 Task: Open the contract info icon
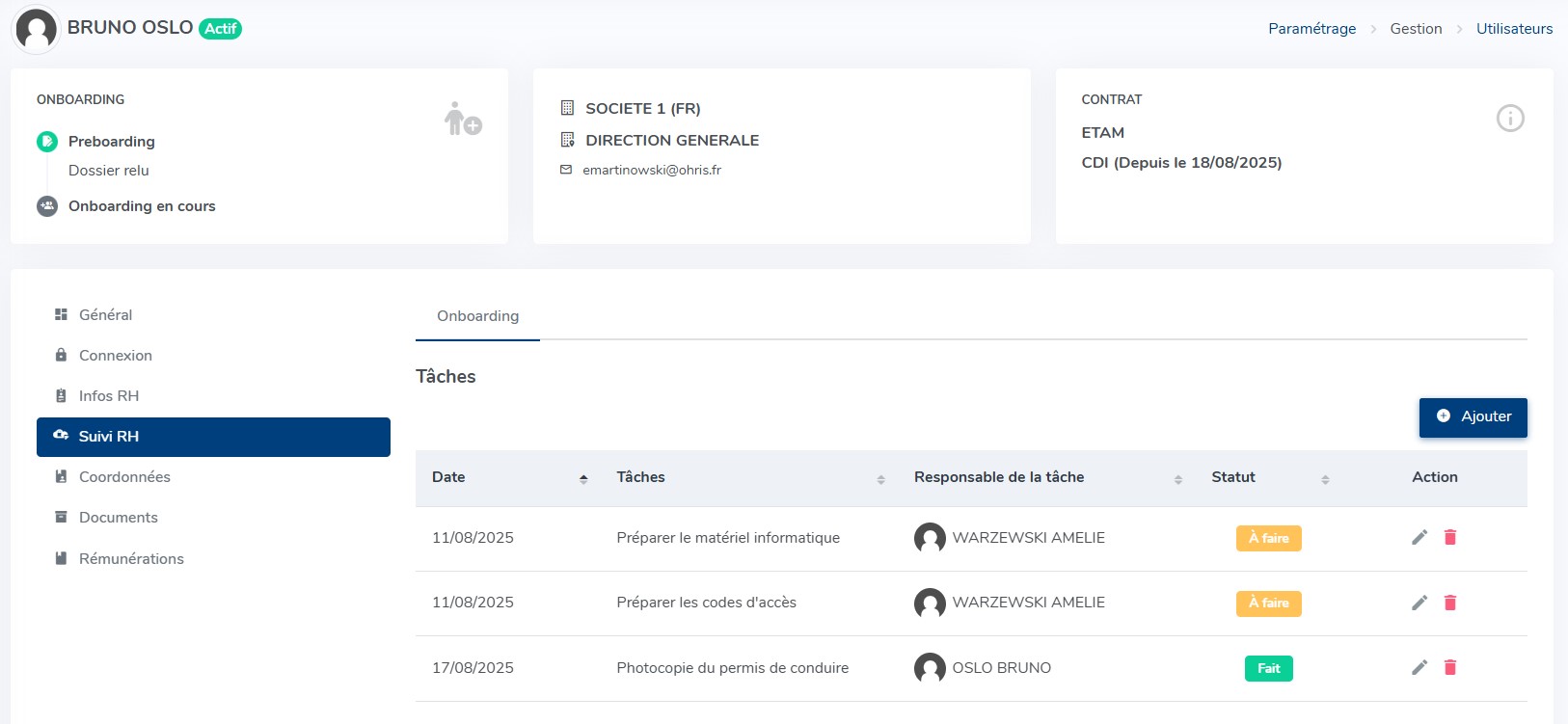coord(1510,119)
